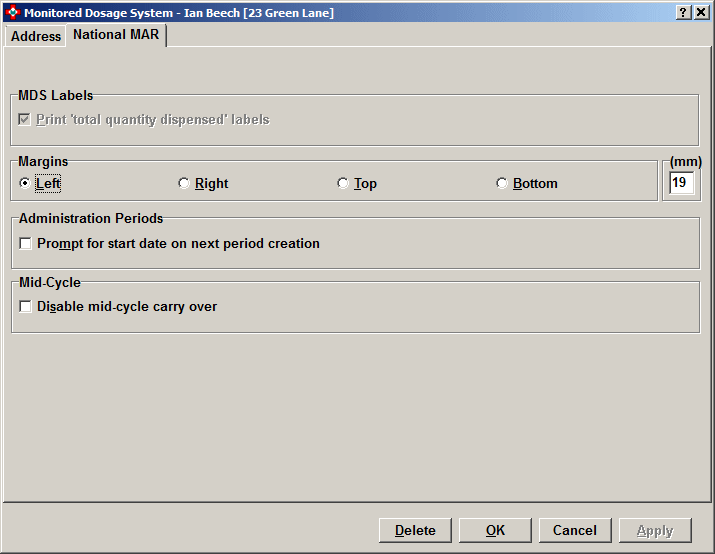715x554 pixels.
Task: Click the question mark help button
Action: [683, 12]
